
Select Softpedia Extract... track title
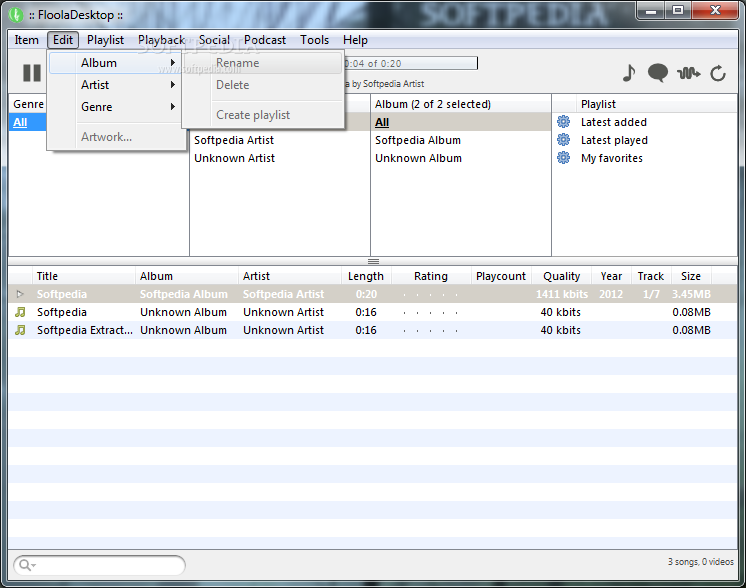(x=85, y=330)
